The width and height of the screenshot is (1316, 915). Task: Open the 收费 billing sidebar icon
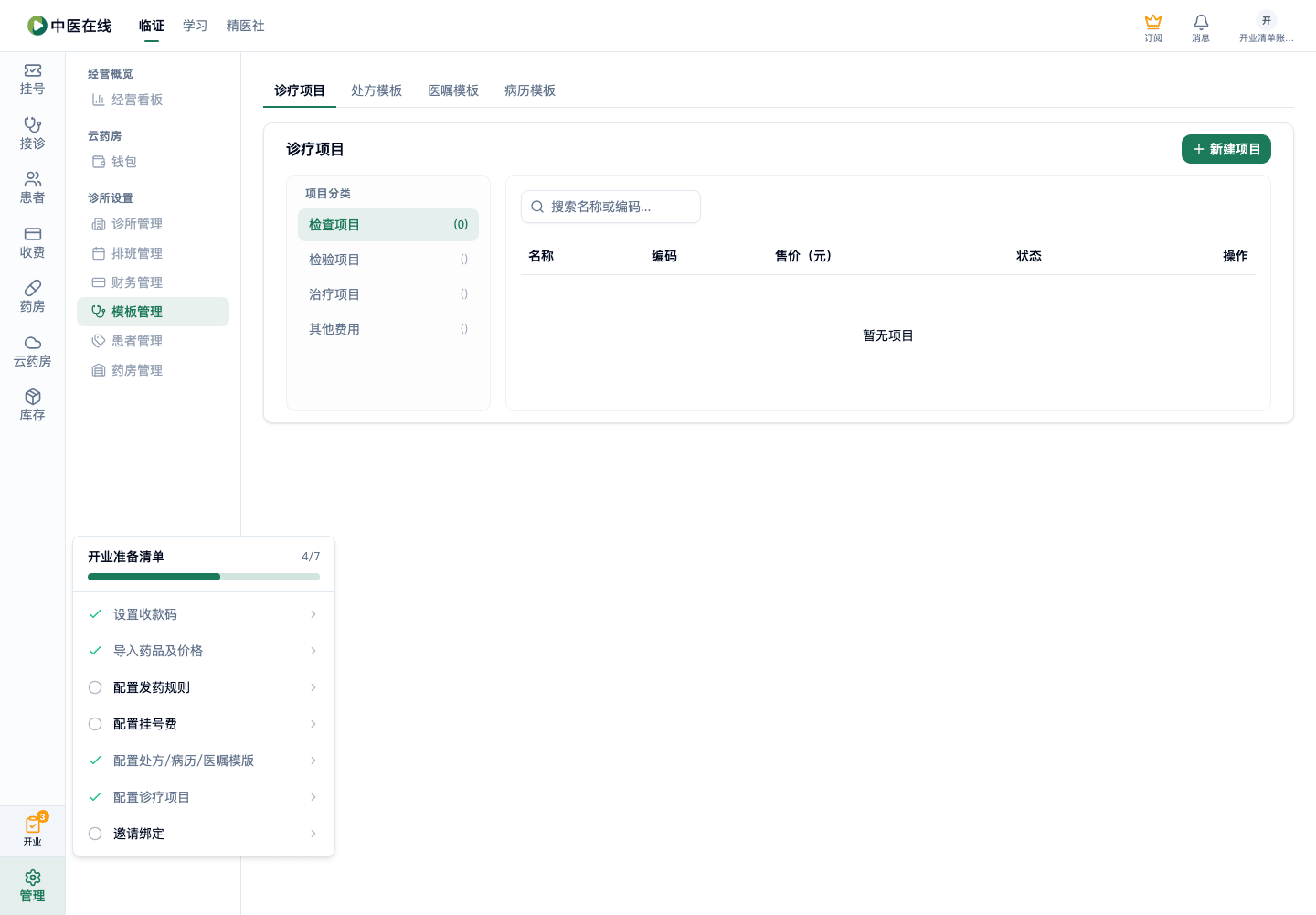33,234
